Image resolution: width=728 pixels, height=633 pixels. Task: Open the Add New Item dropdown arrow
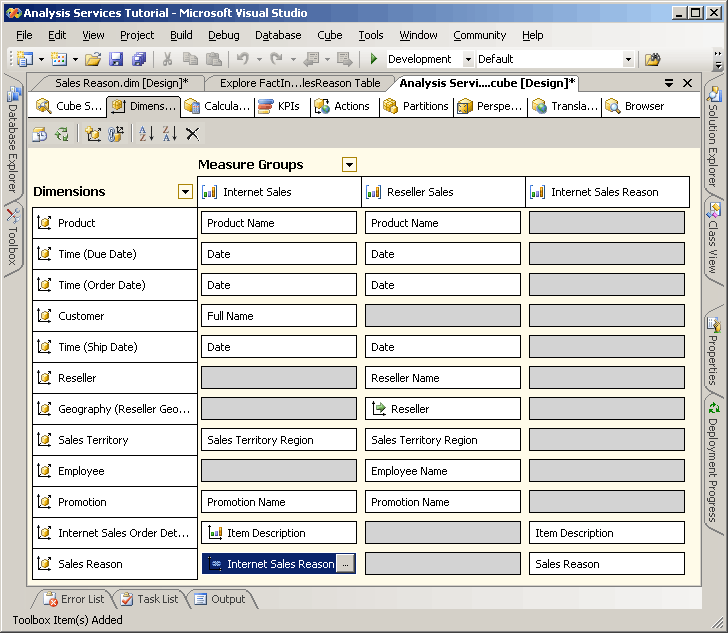click(75, 59)
